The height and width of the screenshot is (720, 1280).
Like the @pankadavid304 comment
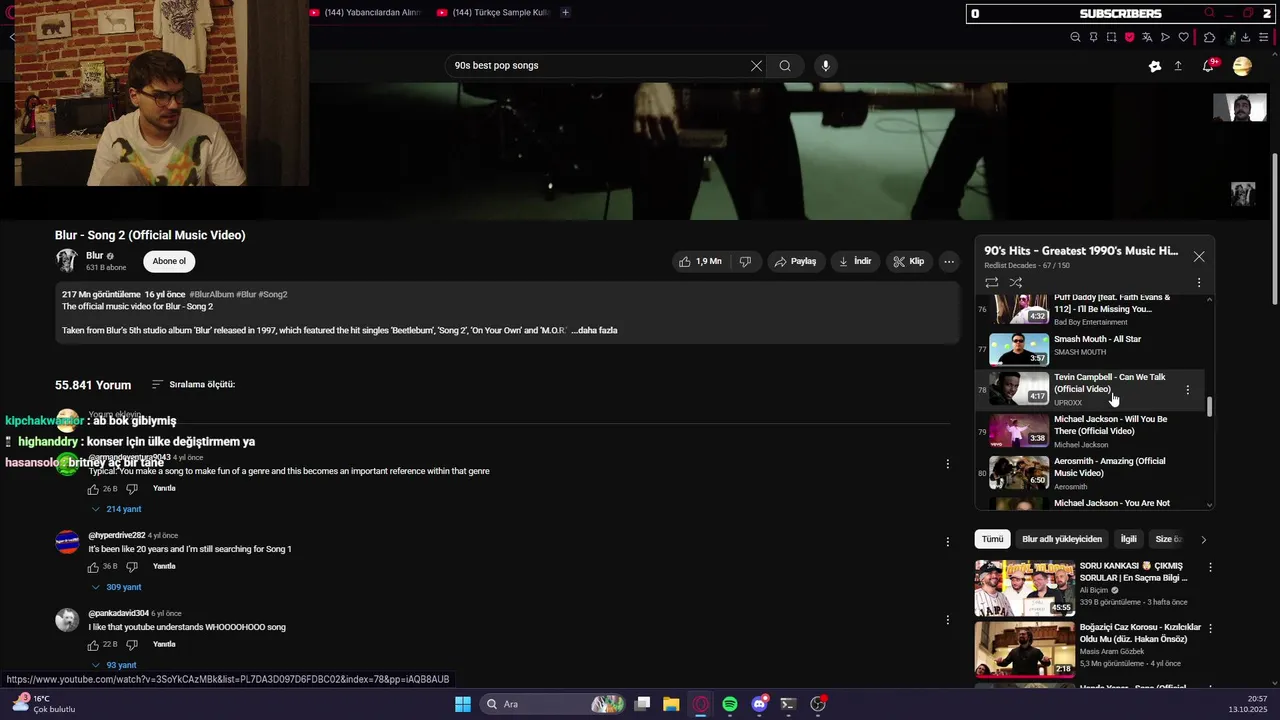tap(94, 645)
